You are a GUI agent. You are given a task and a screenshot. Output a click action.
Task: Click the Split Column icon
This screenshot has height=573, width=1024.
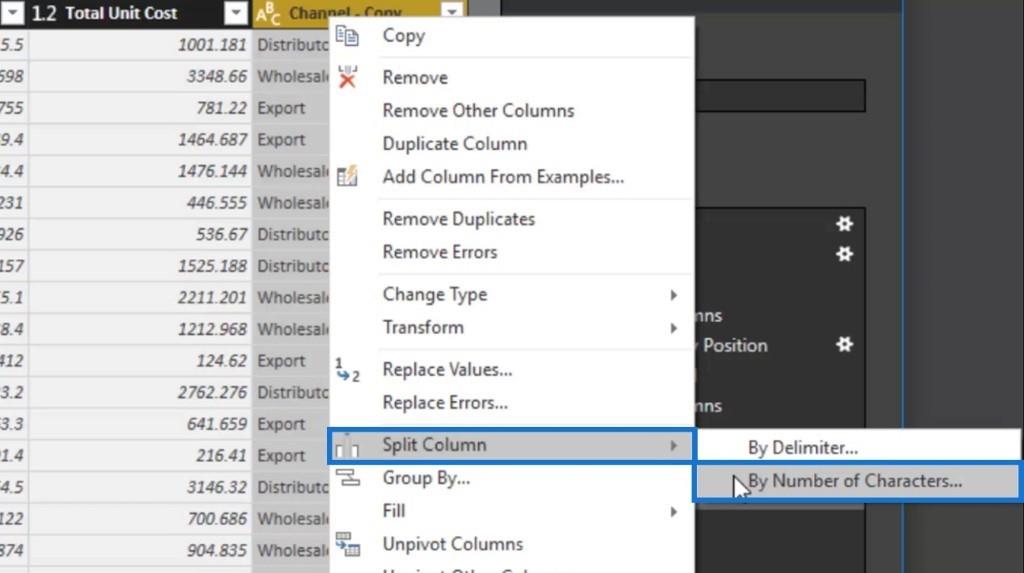[x=347, y=445]
